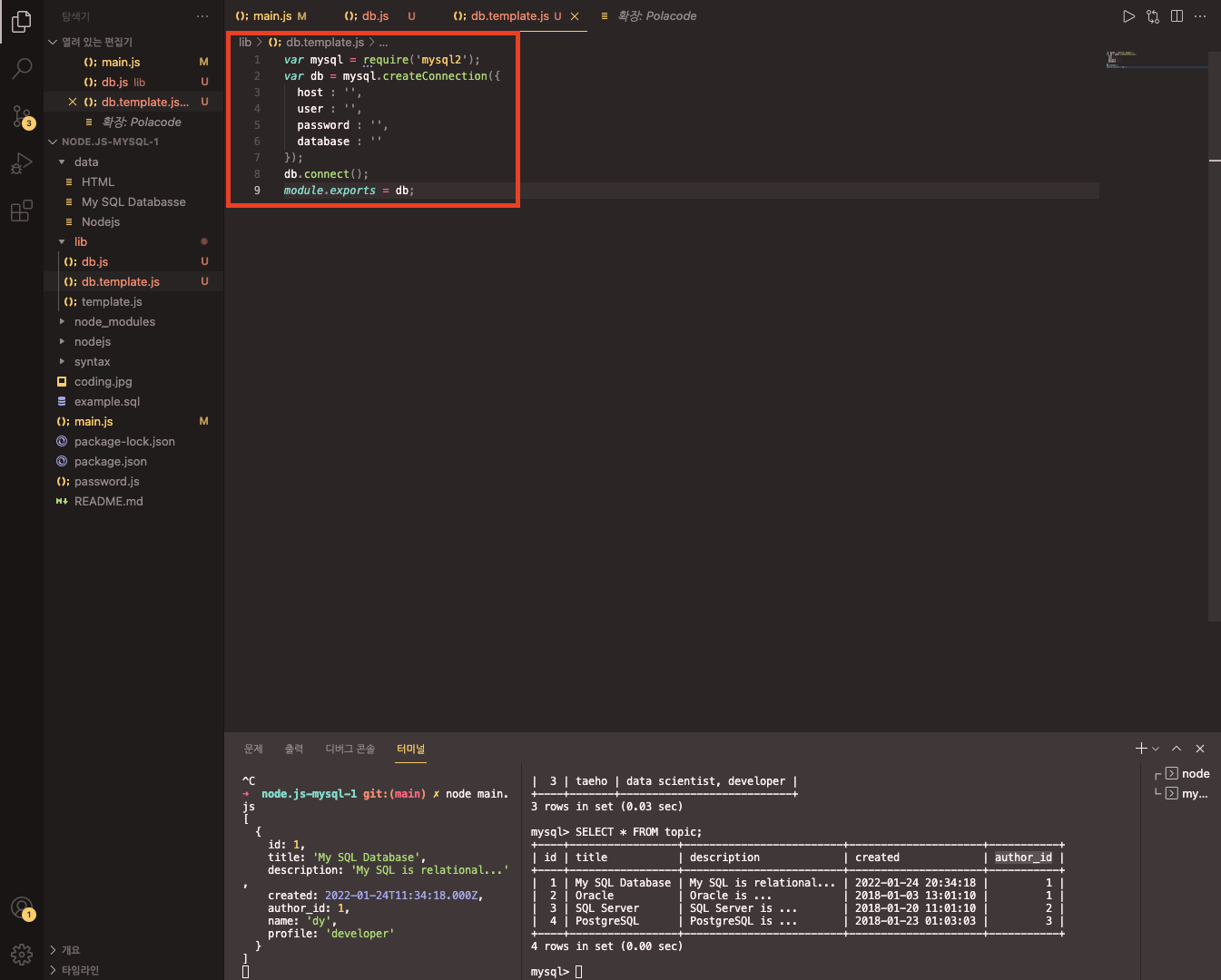Open db.js lib in open editors list
1221x980 pixels.
(133, 82)
